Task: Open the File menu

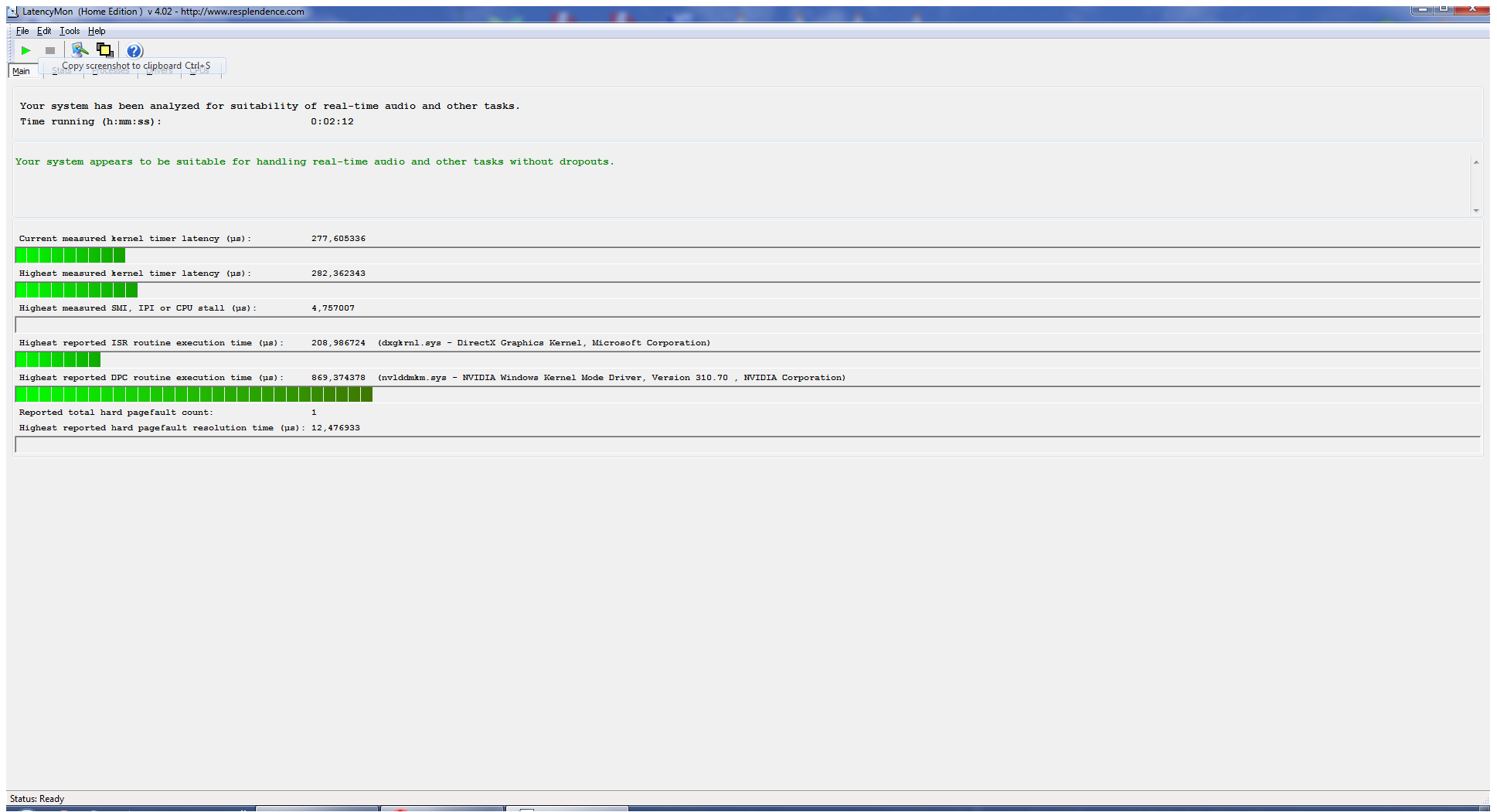Action: pyautogui.click(x=22, y=31)
